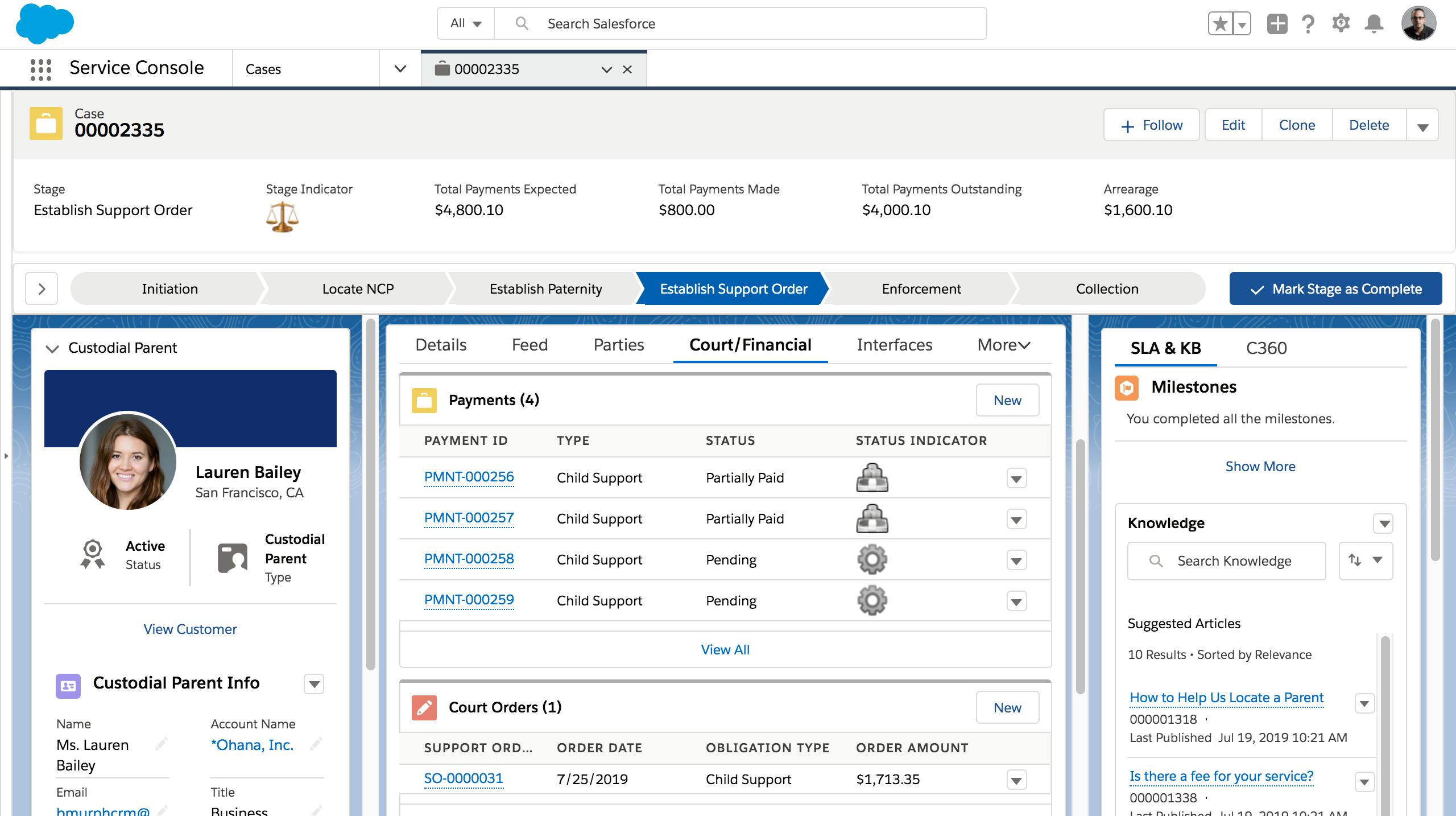This screenshot has width=1456, height=816.
Task: Click the Custodial Parent Type contact icon
Action: click(233, 558)
